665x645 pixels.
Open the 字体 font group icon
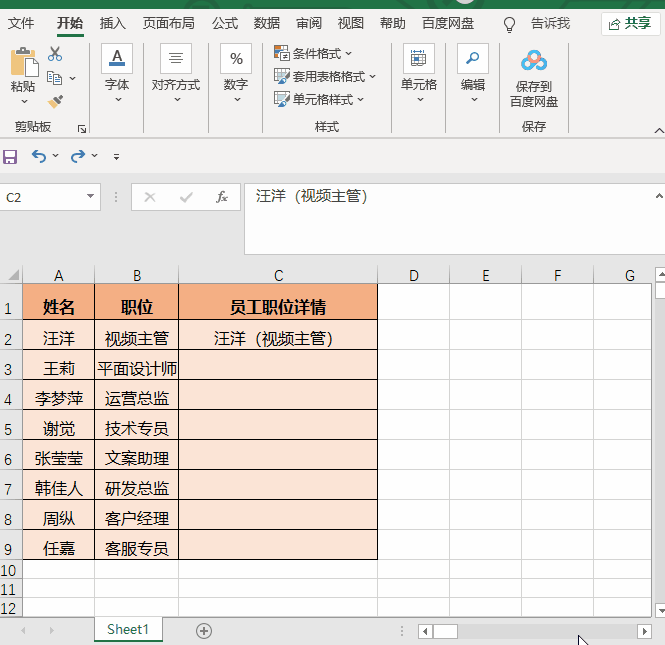click(x=117, y=59)
